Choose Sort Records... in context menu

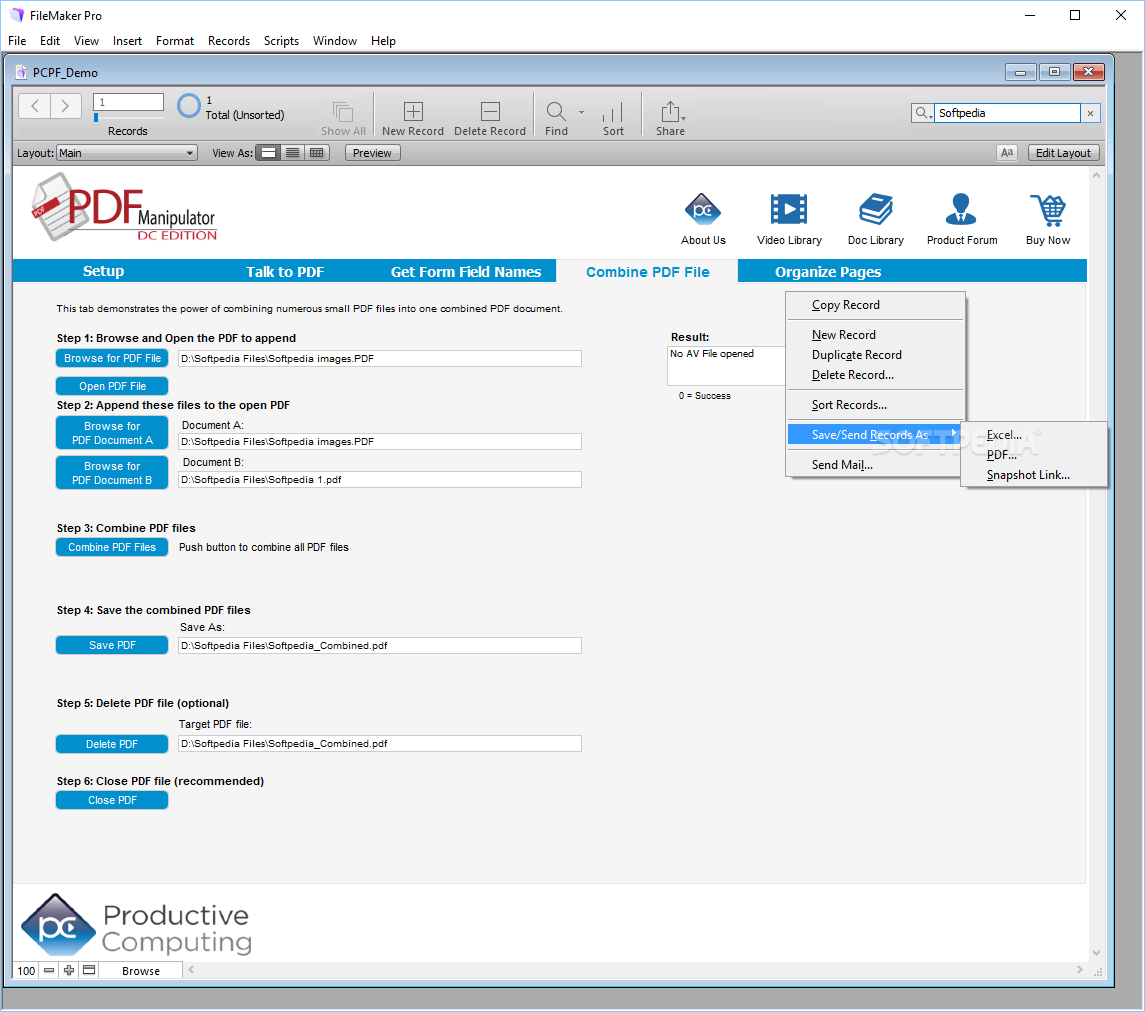click(x=875, y=405)
